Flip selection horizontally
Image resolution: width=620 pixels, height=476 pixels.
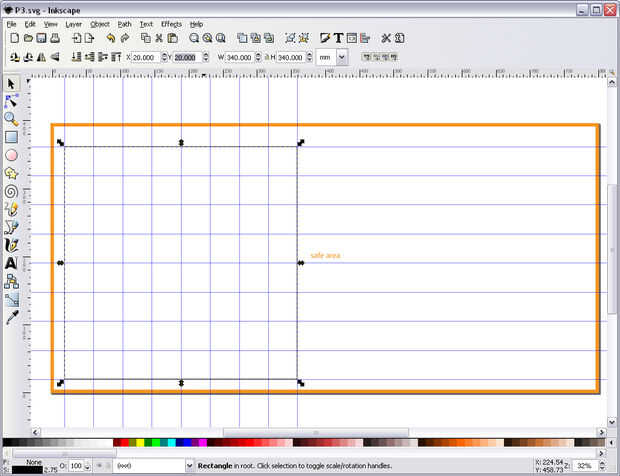click(41, 57)
